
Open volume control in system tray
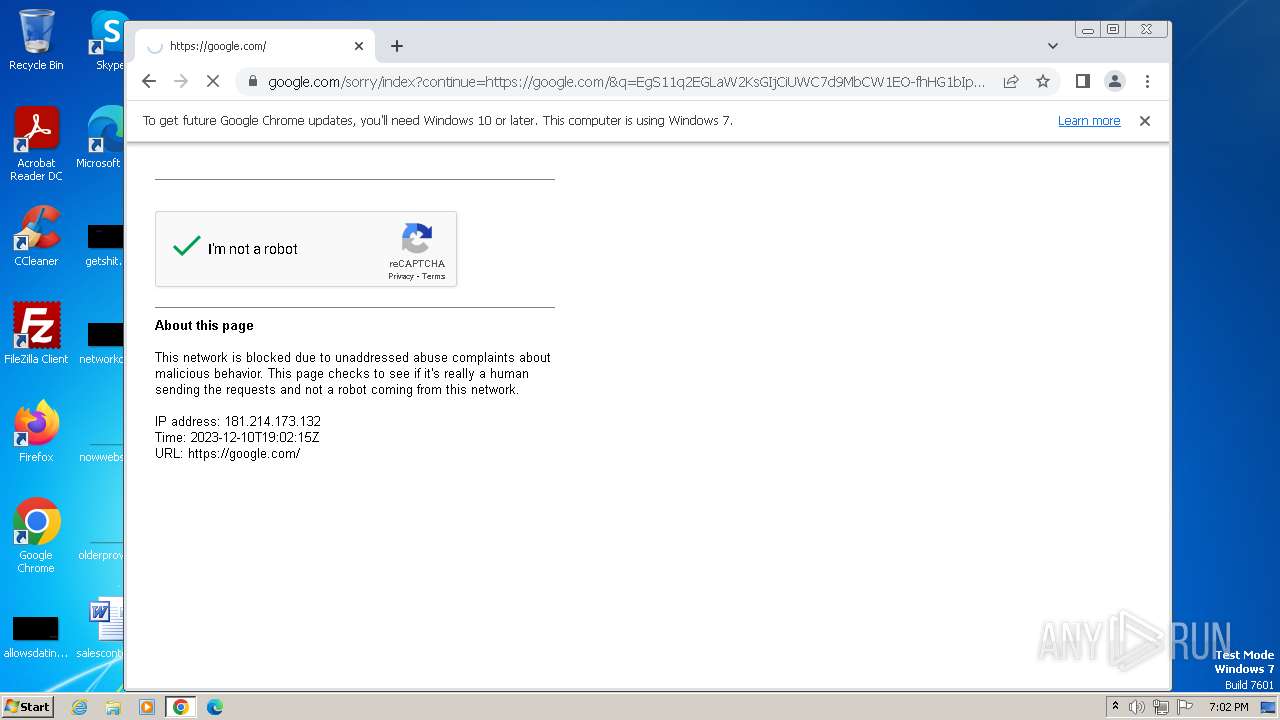pos(1137,707)
